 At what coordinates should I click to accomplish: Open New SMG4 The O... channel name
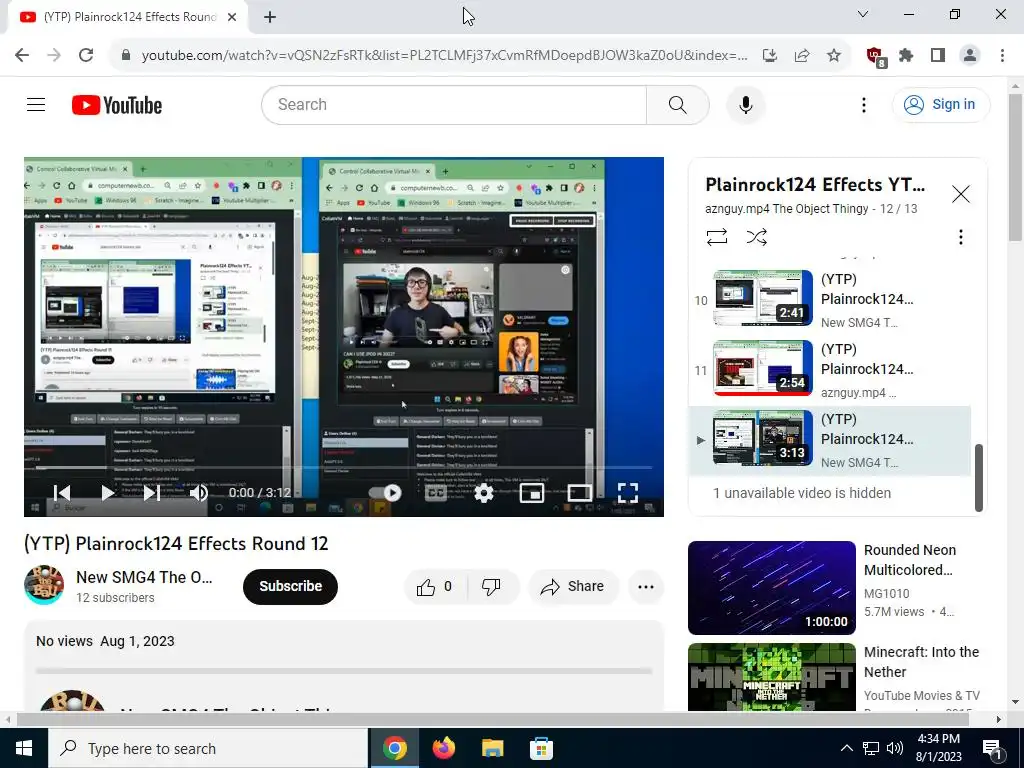pos(144,577)
